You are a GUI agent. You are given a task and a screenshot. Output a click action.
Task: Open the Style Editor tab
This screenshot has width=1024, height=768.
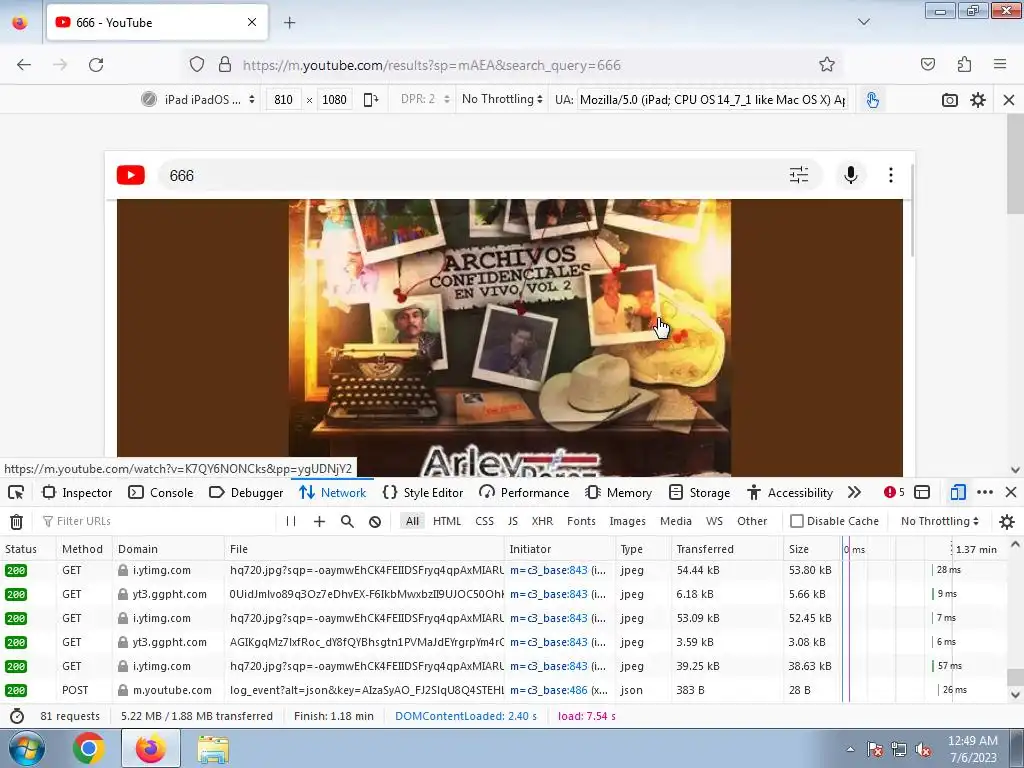click(423, 492)
